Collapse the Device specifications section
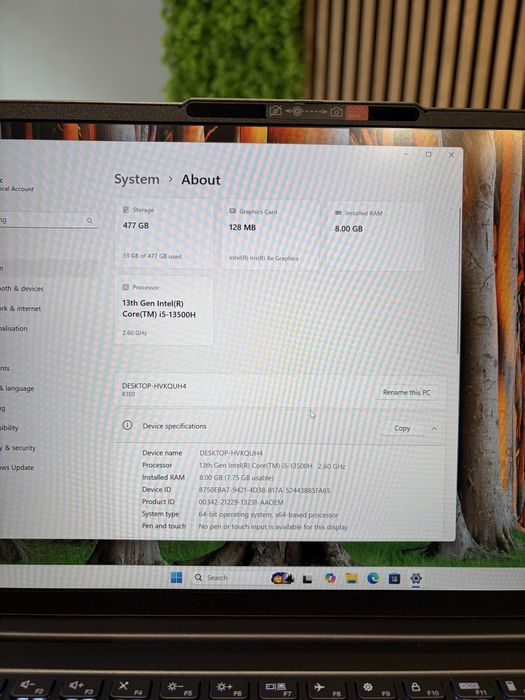Viewport: 525px width, 700px height. pyautogui.click(x=434, y=429)
